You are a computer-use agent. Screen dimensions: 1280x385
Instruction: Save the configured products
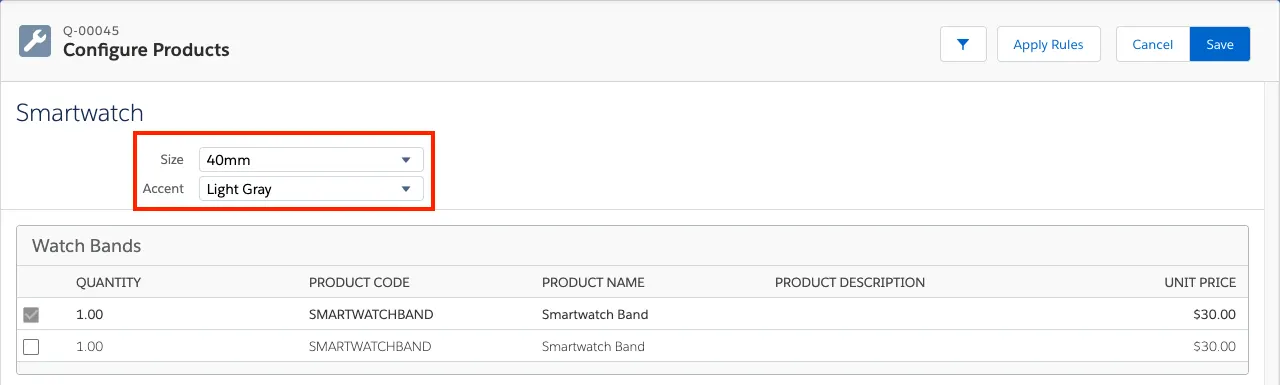(1220, 44)
